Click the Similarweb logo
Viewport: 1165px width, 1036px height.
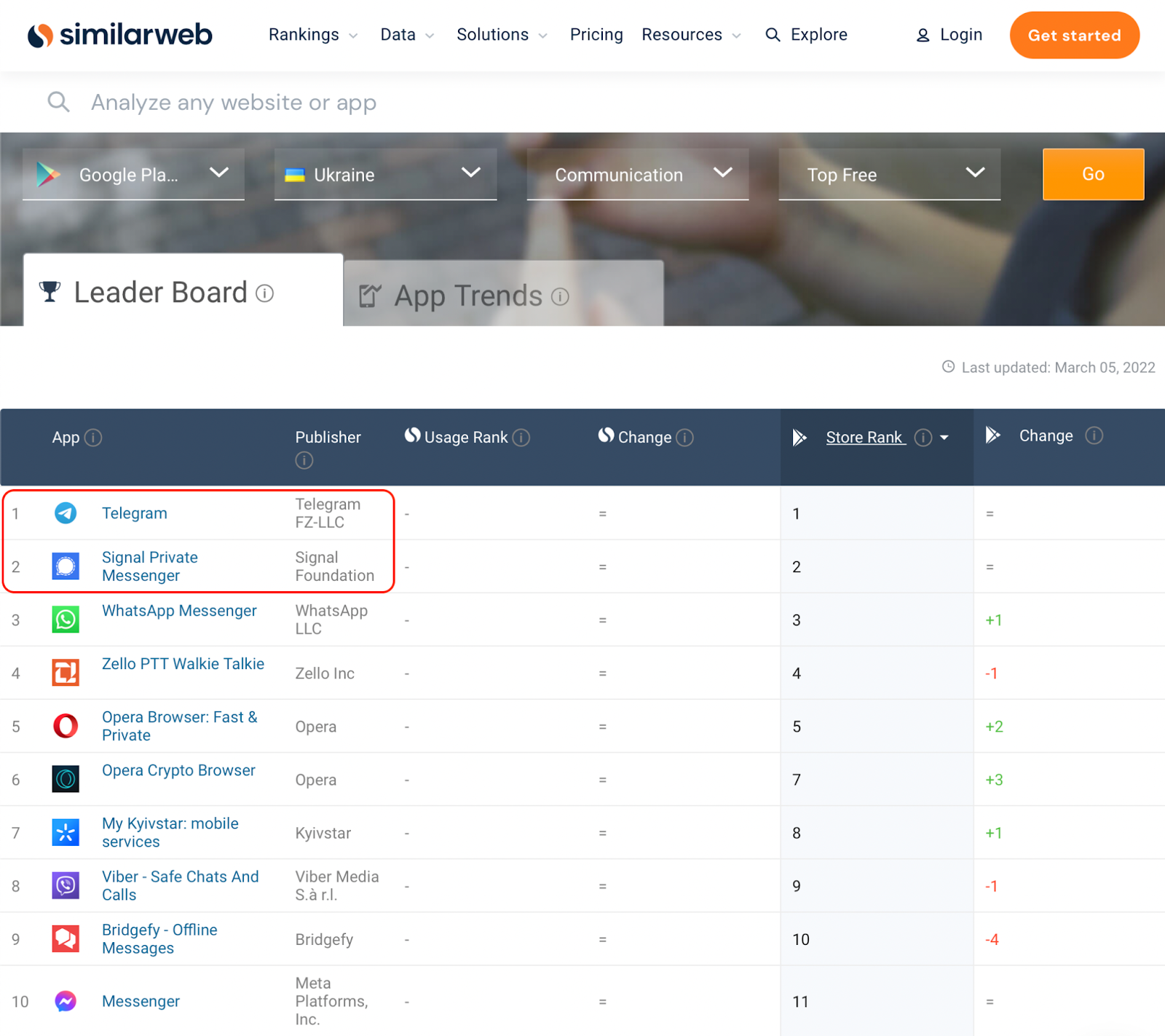120,34
